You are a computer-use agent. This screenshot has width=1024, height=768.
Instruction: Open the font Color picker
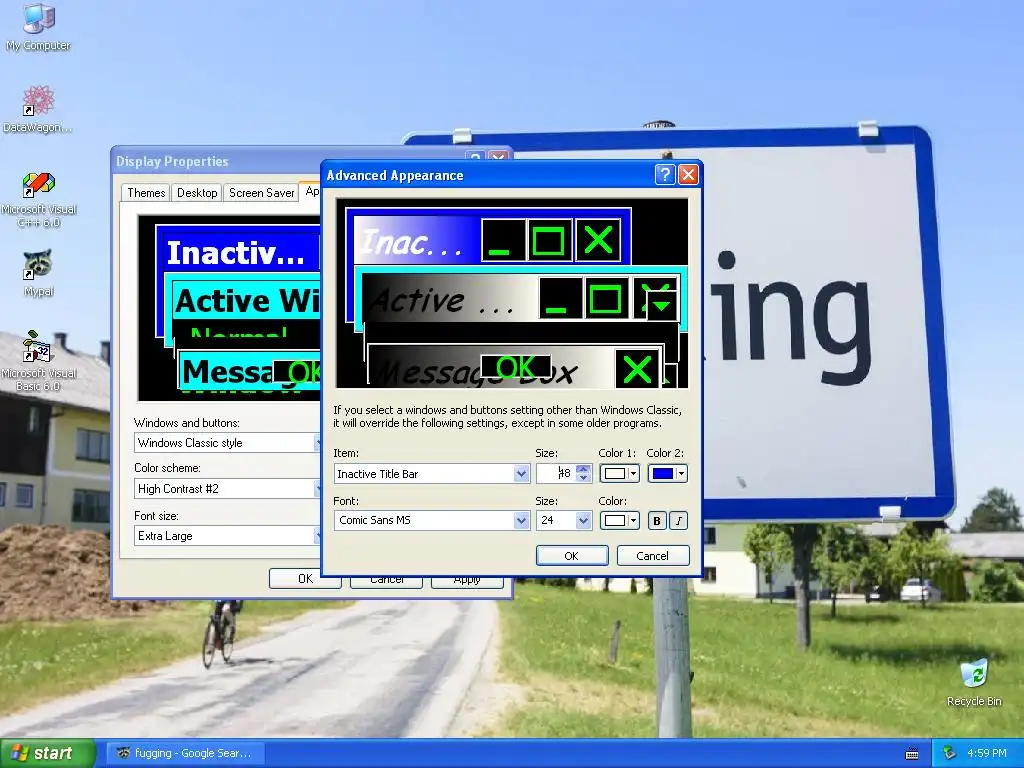[x=619, y=520]
